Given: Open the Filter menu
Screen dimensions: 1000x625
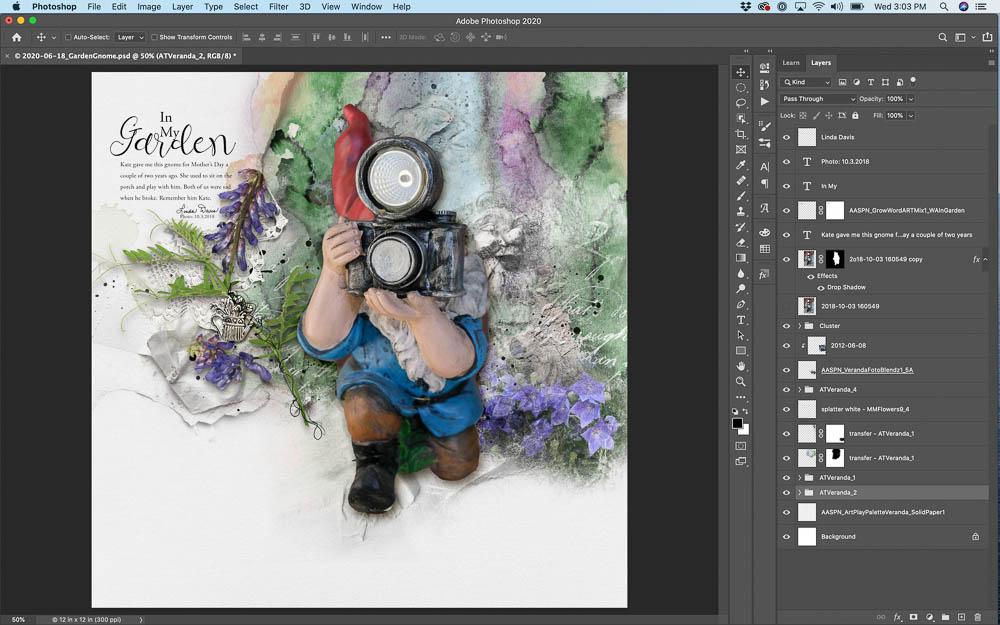Looking at the screenshot, I should pos(278,6).
